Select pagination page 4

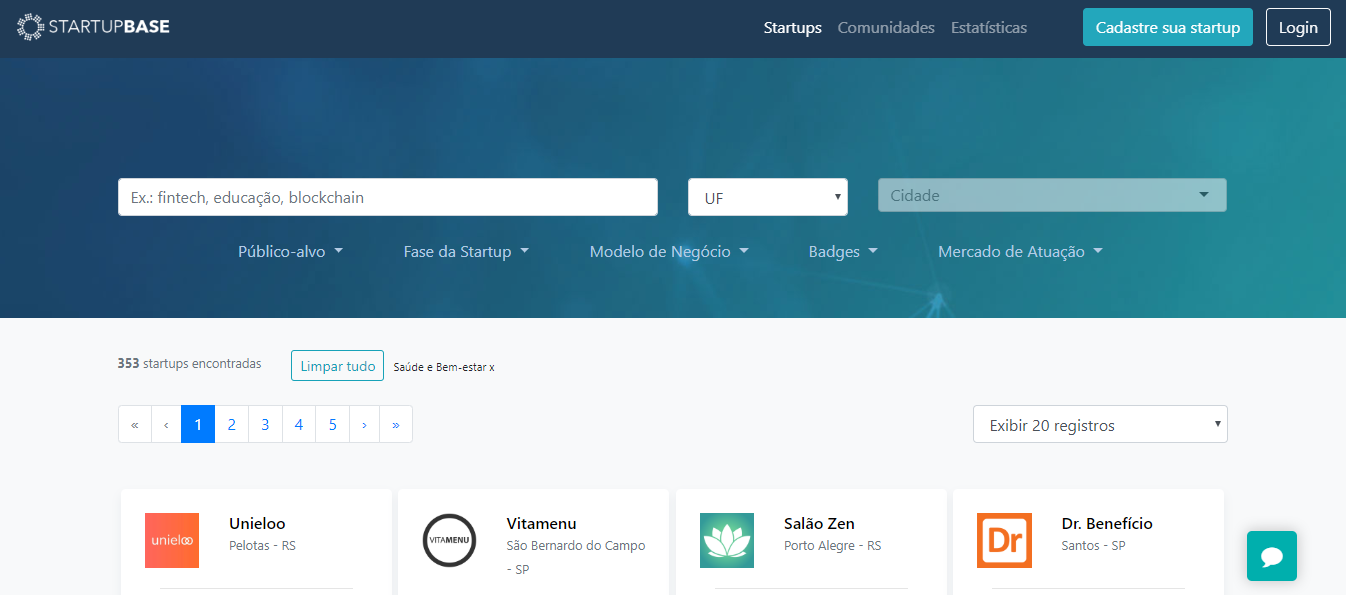pos(299,424)
